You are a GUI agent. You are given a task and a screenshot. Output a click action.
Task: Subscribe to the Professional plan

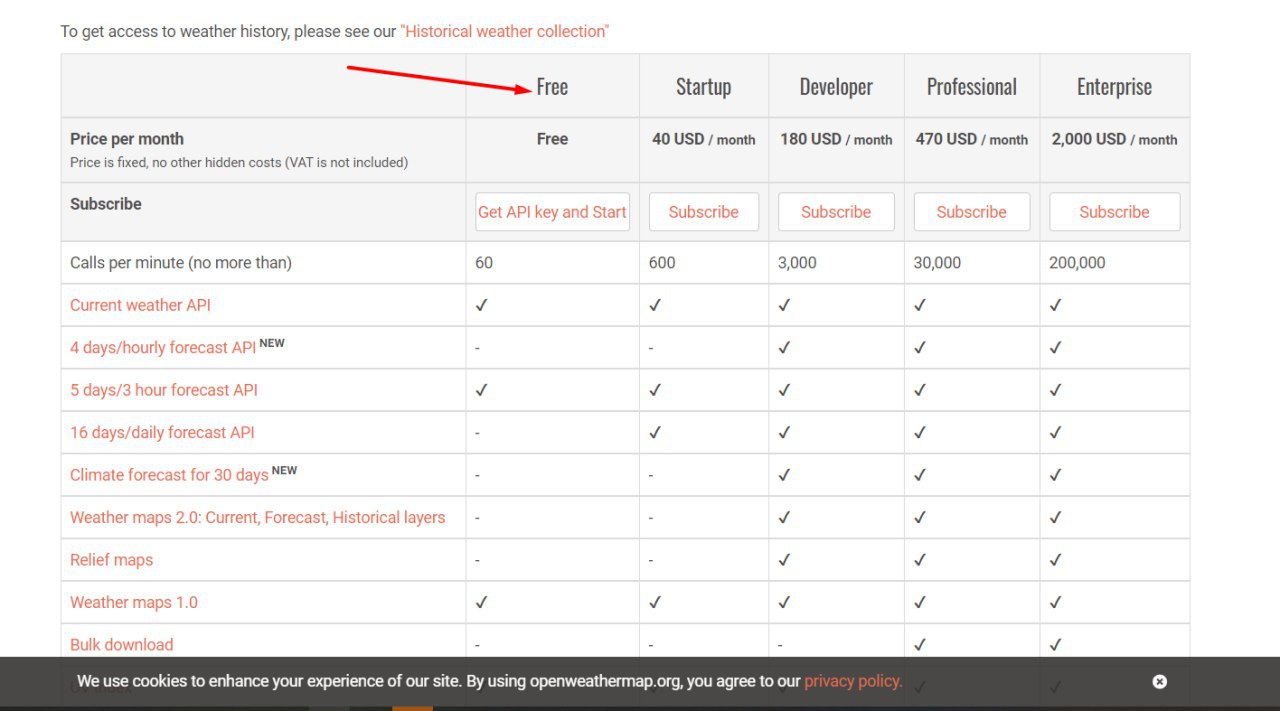click(972, 212)
